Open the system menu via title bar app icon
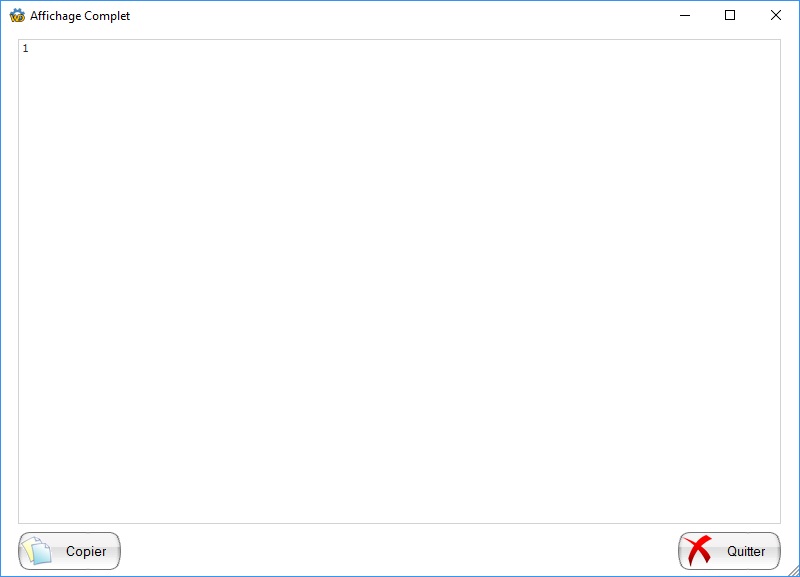The image size is (800, 577). click(x=17, y=16)
